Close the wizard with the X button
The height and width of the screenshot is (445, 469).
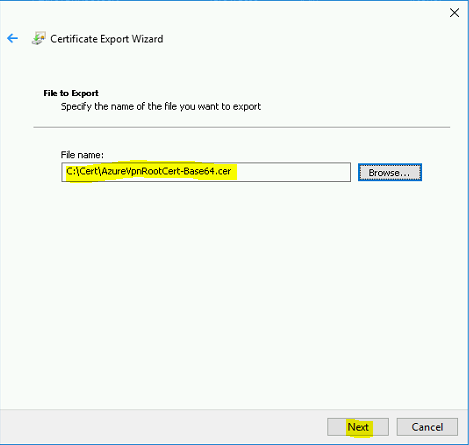tap(454, 13)
